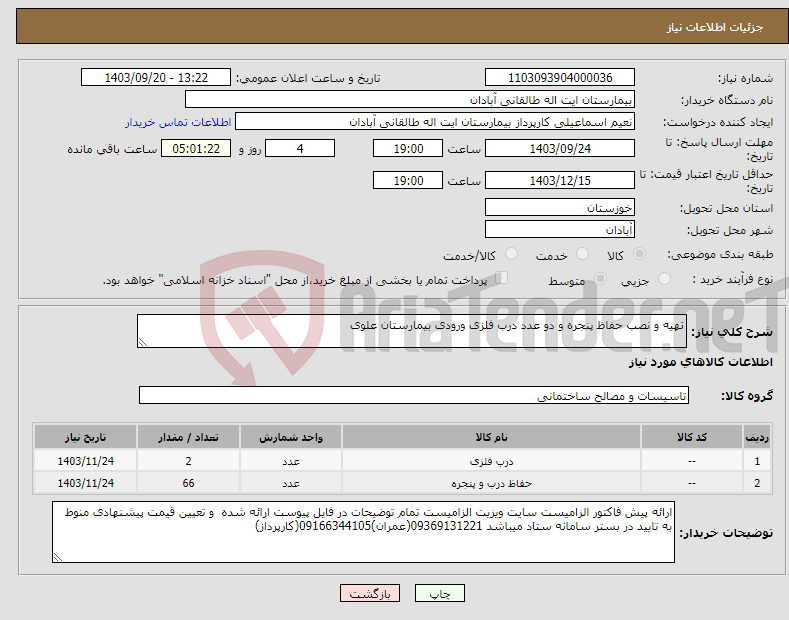Click the درب فلزی item name cell
Screen dimensions: 789x620
491,461
